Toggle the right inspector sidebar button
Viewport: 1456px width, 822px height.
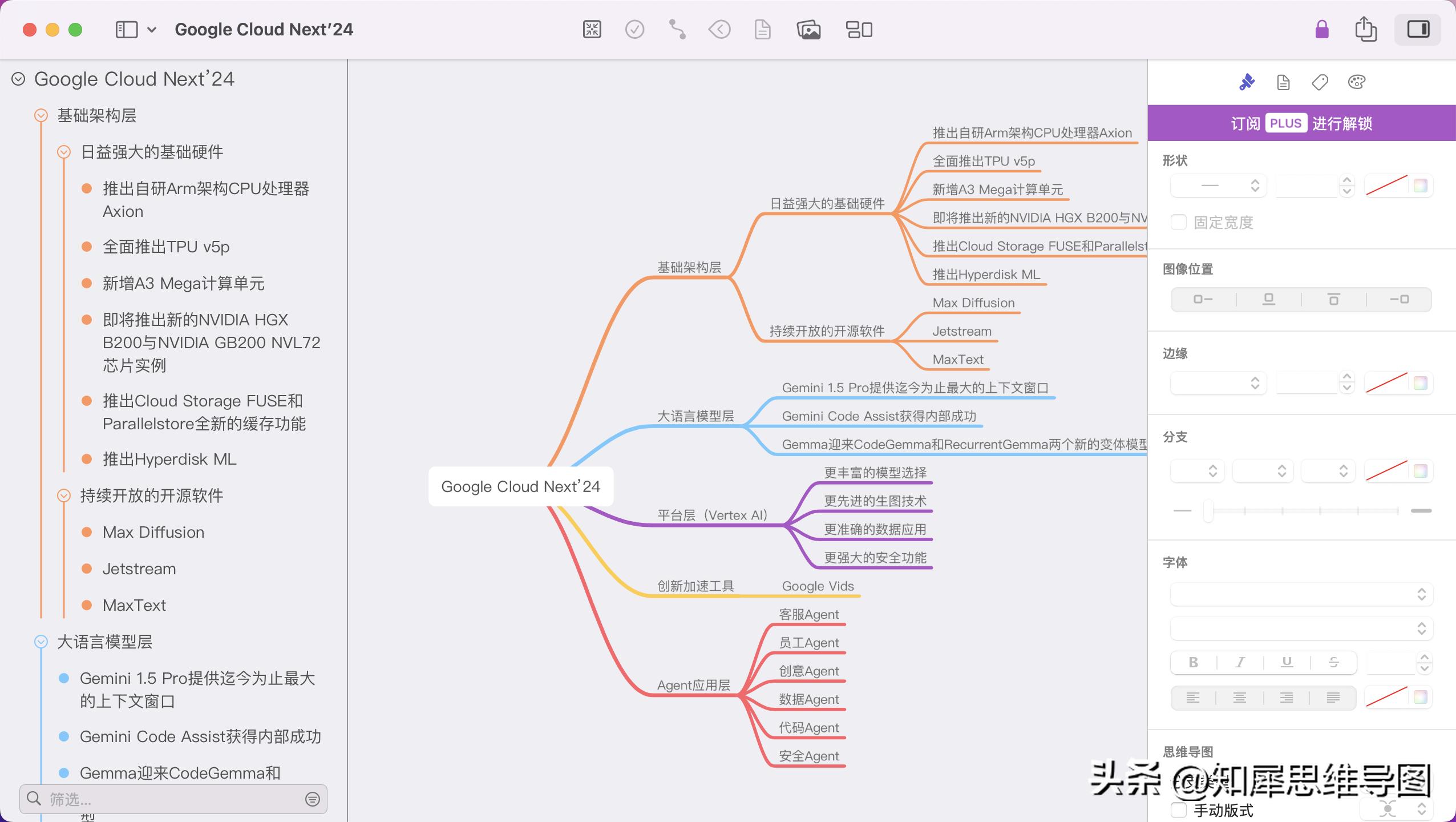point(1418,29)
